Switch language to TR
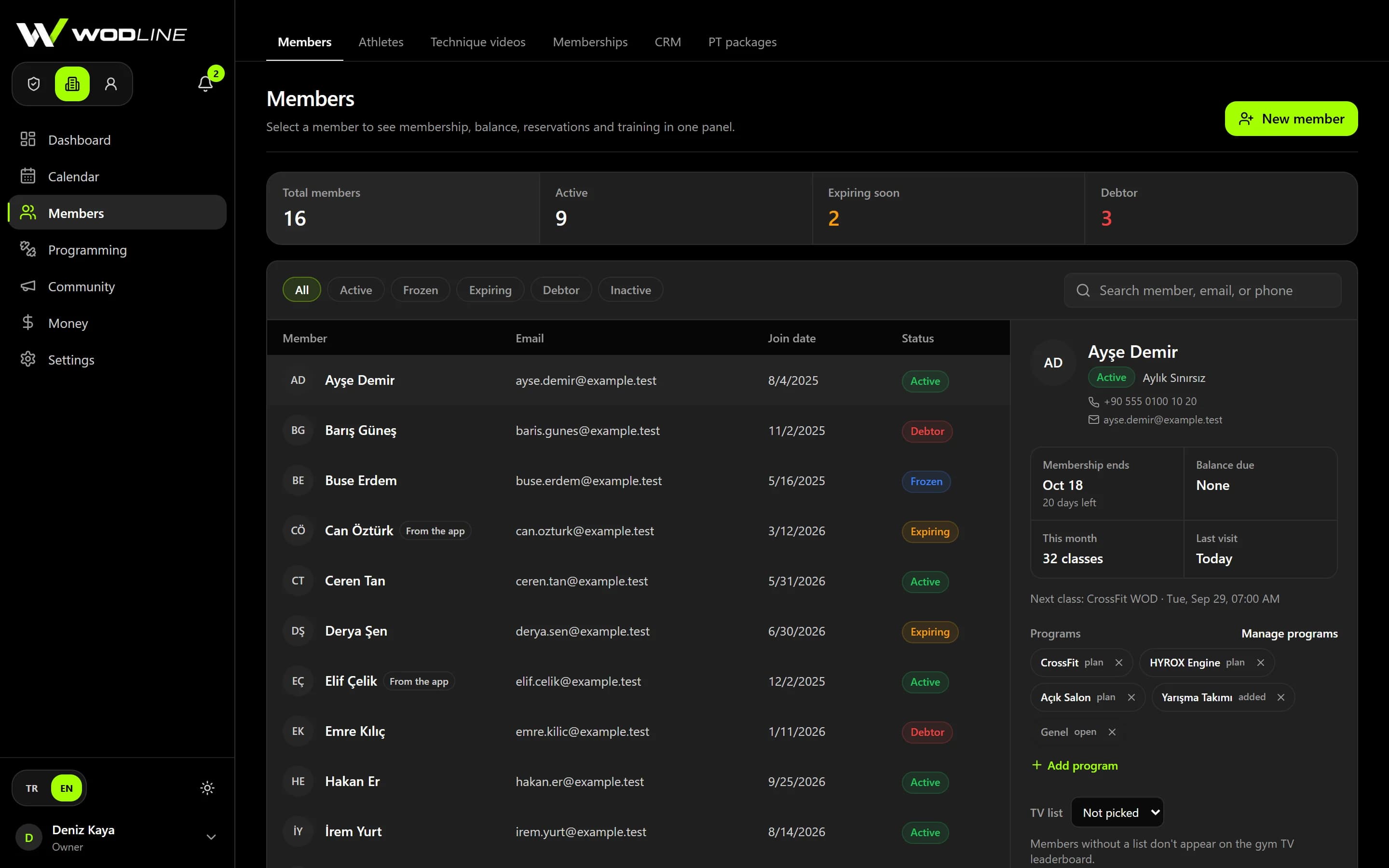This screenshot has height=868, width=1389. [x=32, y=788]
